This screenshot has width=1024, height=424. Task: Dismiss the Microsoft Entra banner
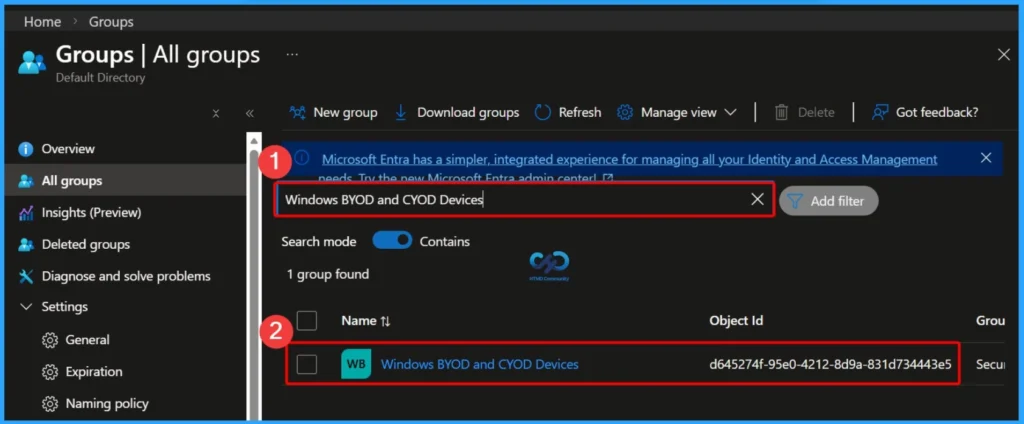coord(986,157)
